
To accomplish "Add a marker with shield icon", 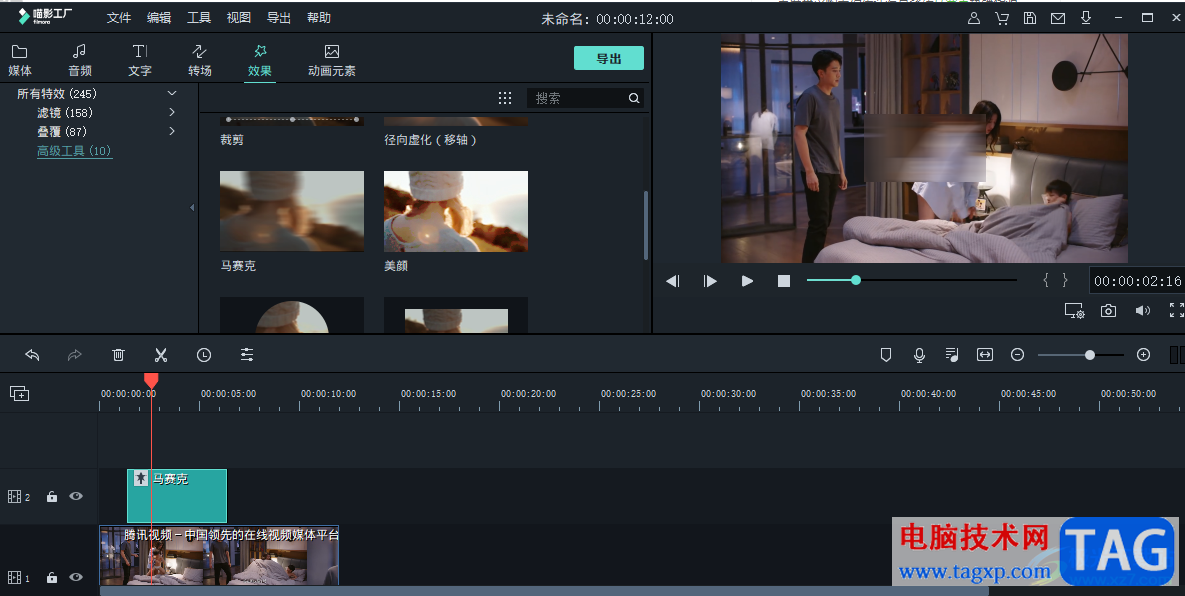I will tap(886, 355).
